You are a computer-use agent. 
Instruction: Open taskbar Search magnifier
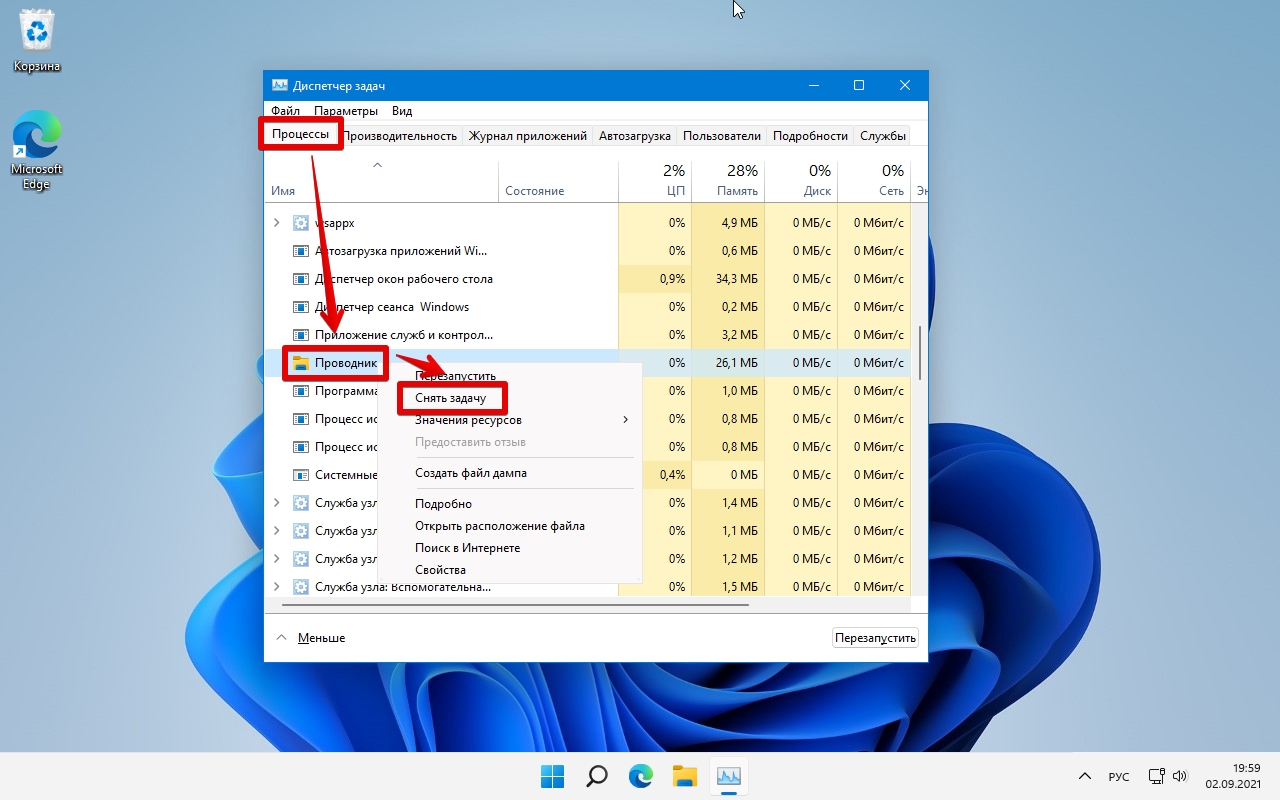pyautogui.click(x=596, y=776)
